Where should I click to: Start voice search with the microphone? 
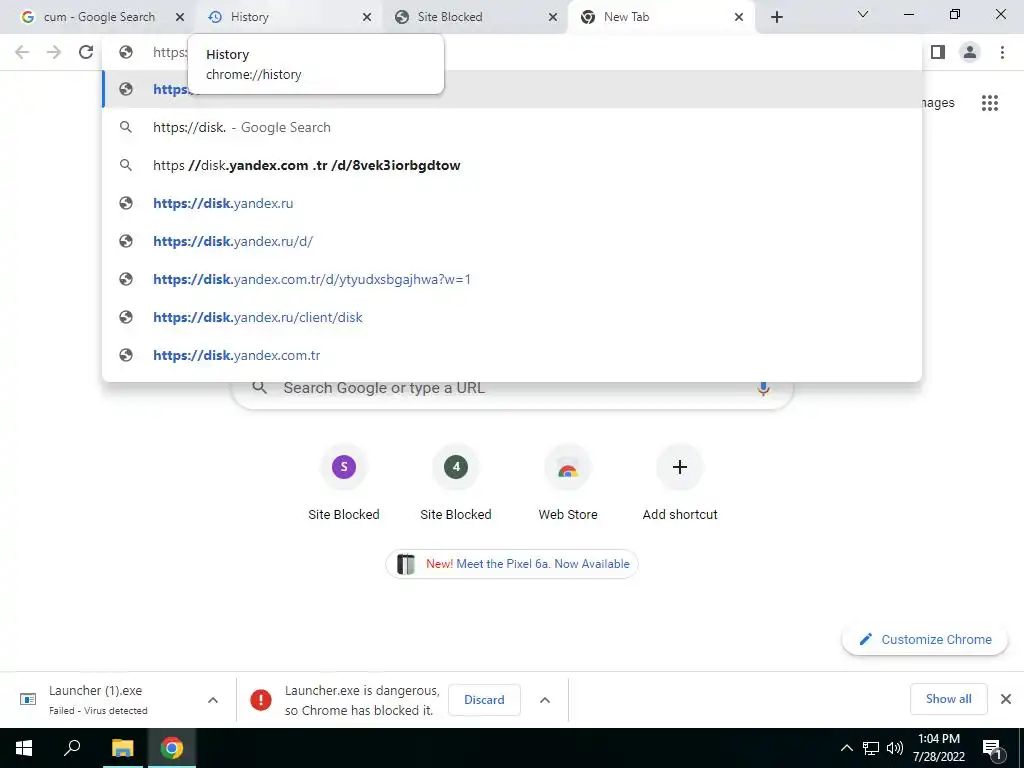(763, 388)
